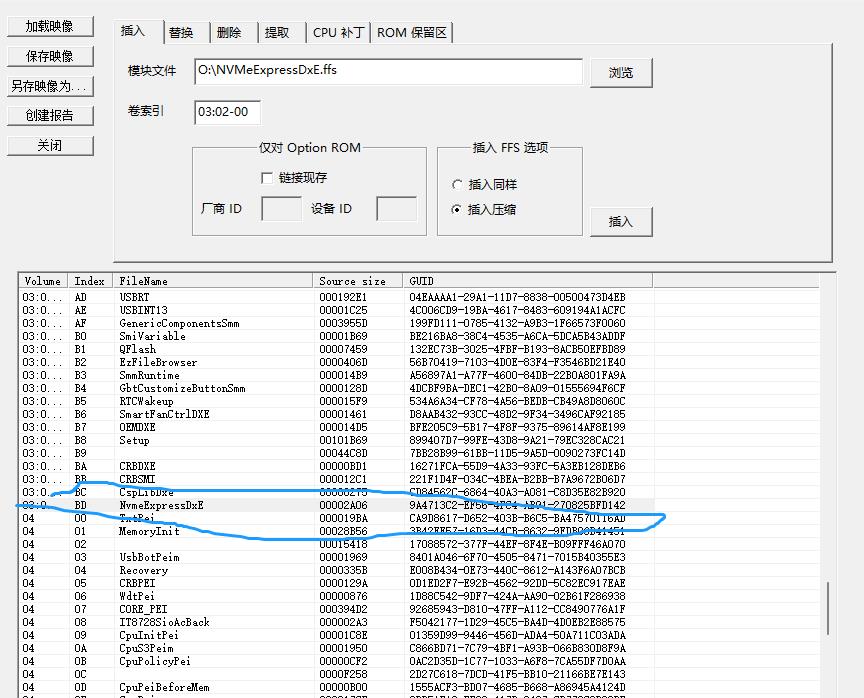Select the MemoryInit row
Image resolution: width=864 pixels, height=698 pixels.
point(336,532)
